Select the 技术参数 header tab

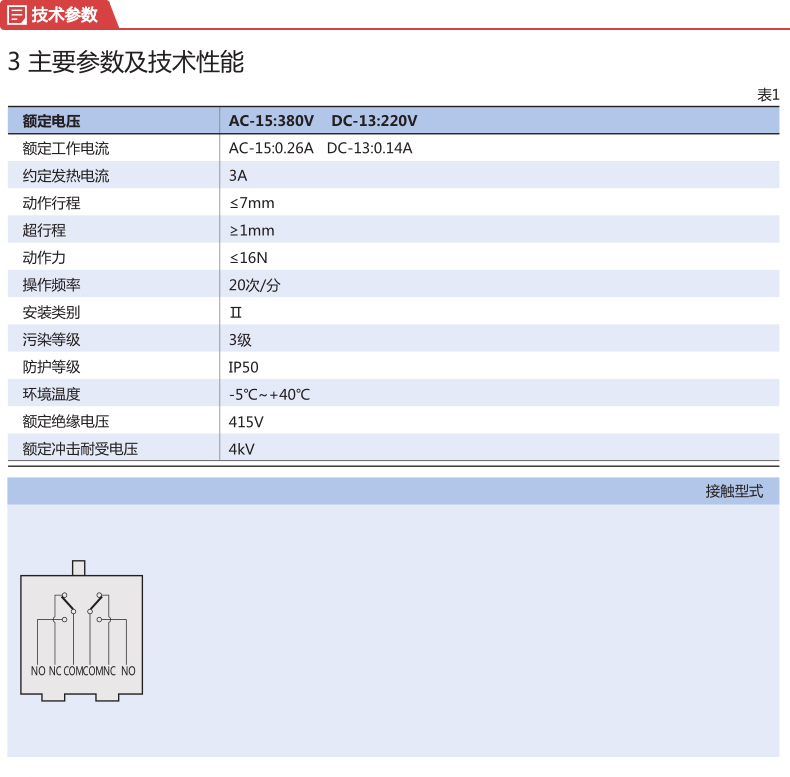click(59, 15)
